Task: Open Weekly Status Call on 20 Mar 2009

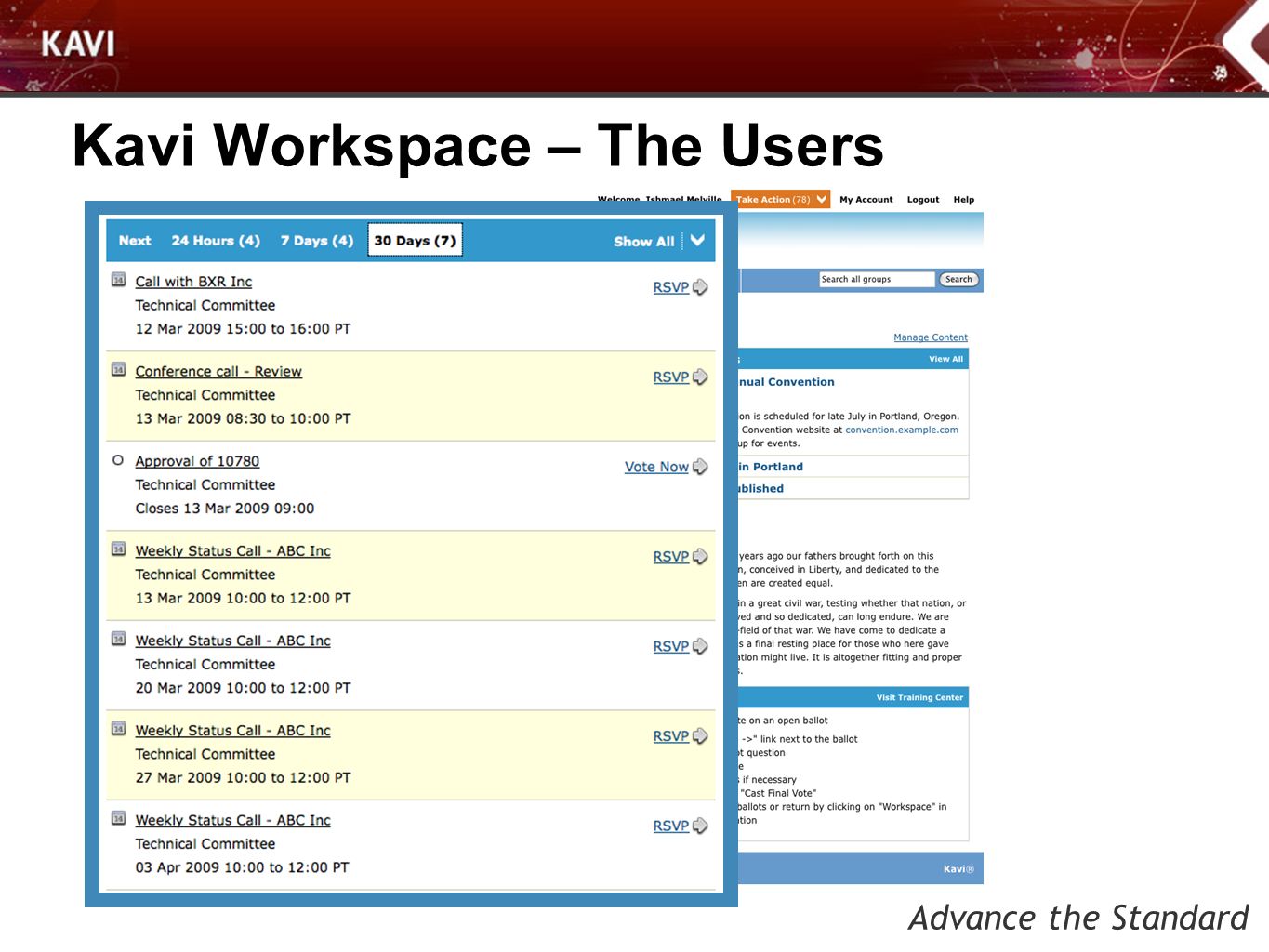Action: tap(233, 641)
